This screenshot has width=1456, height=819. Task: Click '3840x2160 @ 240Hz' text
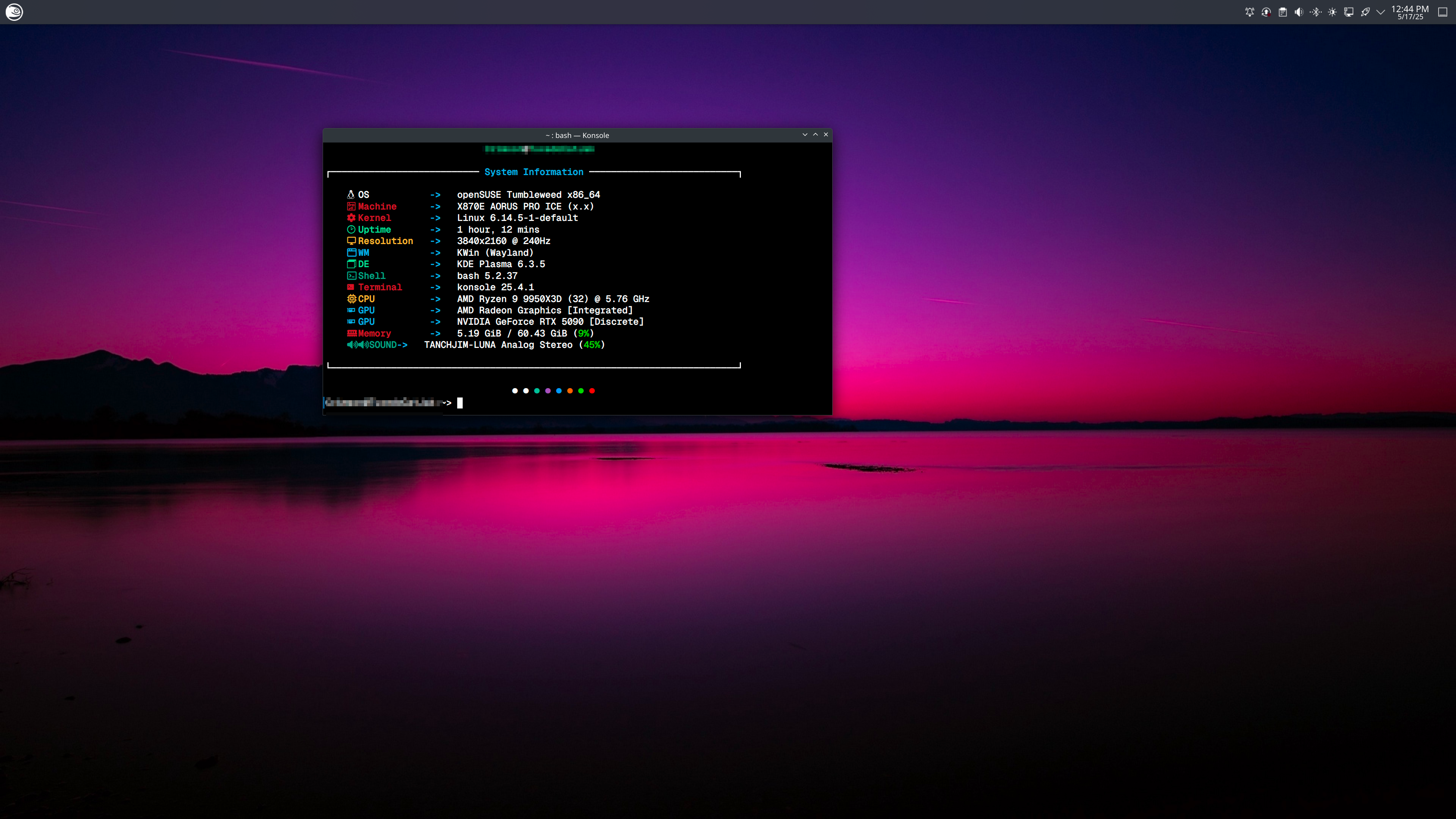click(x=504, y=241)
